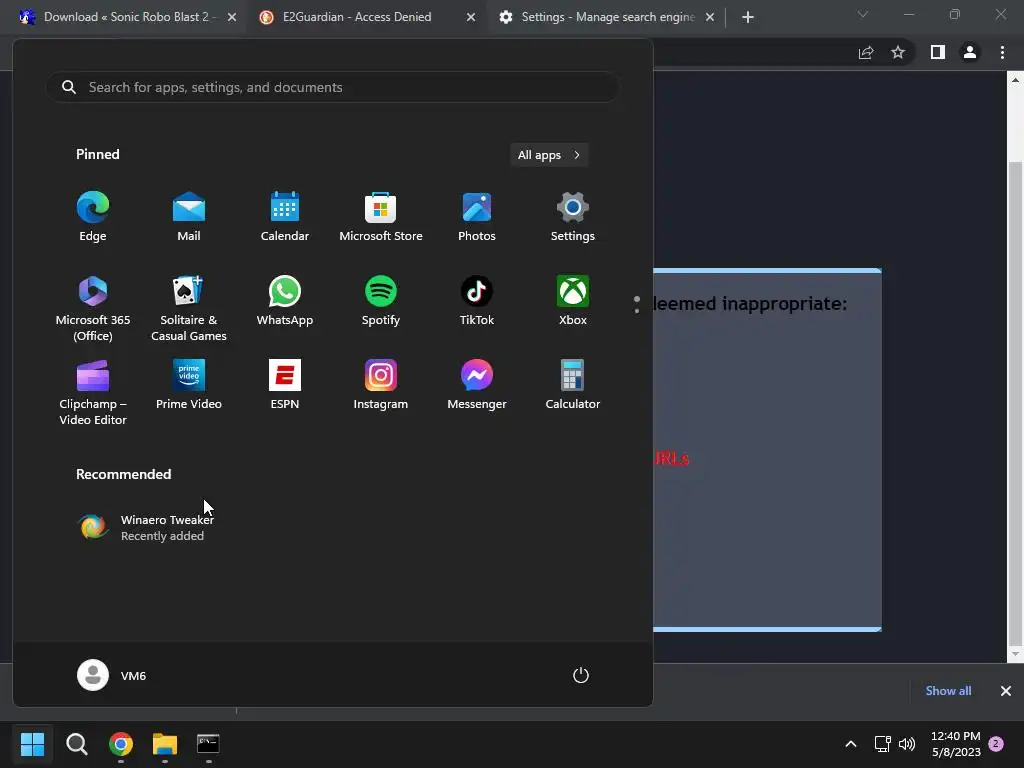Viewport: 1024px width, 768px height.
Task: Open a new Chrome tab
Action: pos(748,17)
